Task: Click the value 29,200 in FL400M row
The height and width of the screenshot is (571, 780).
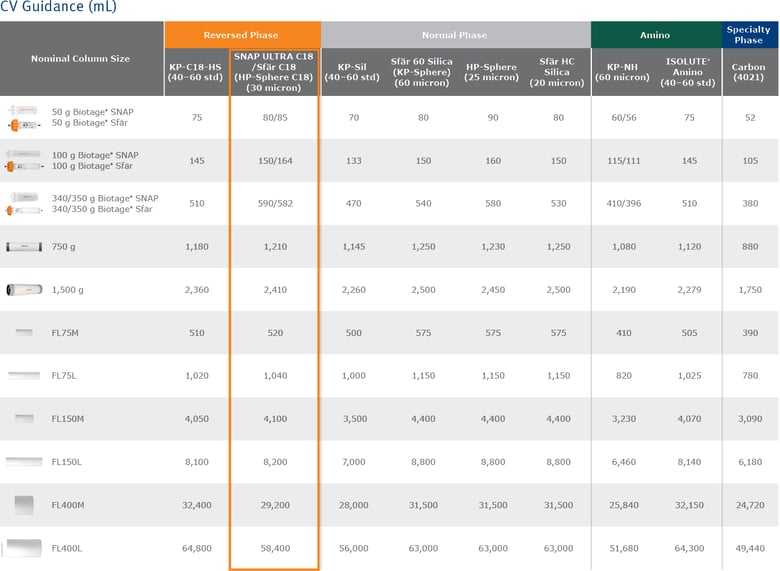Action: coord(275,505)
